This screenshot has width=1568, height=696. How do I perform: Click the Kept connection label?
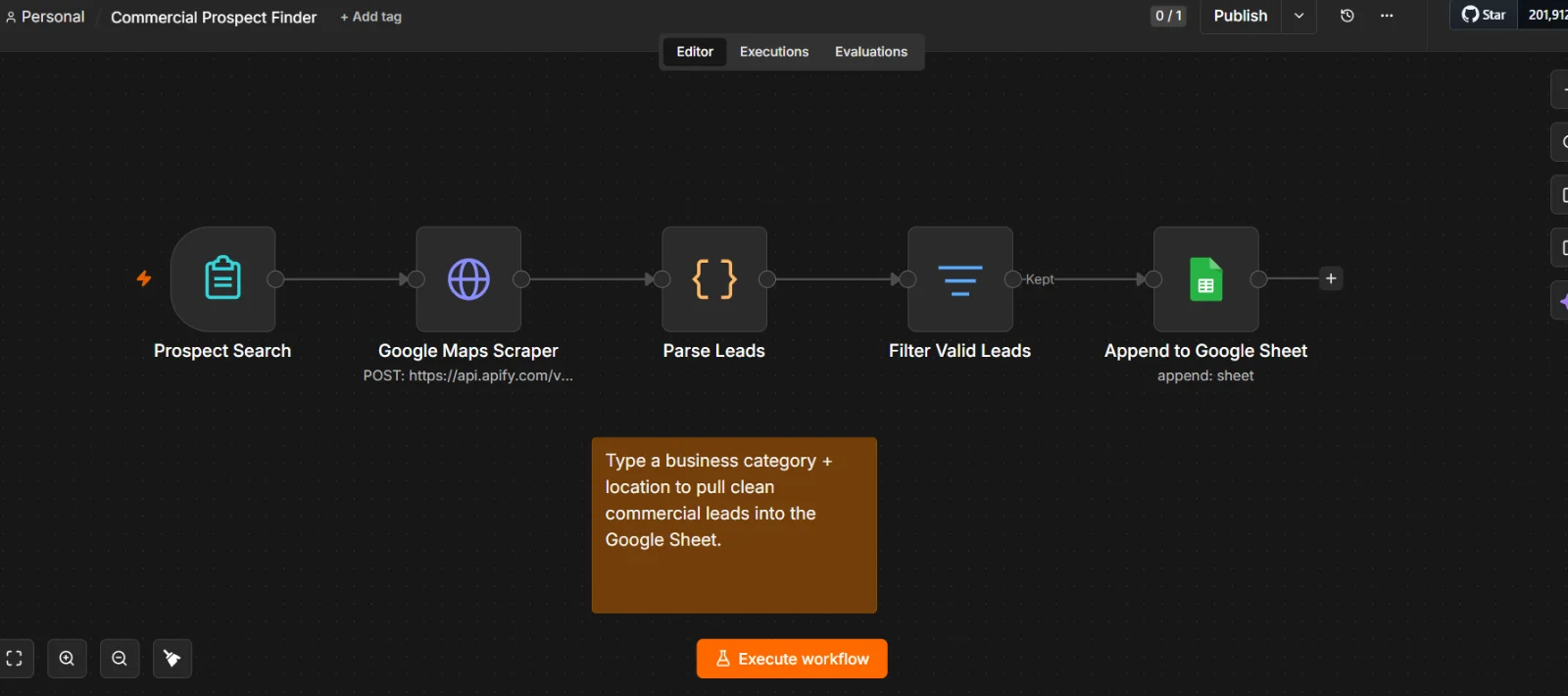click(x=1040, y=279)
